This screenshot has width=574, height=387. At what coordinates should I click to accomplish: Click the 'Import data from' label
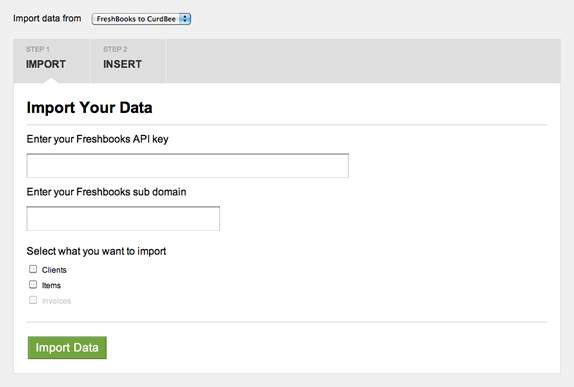(x=47, y=18)
